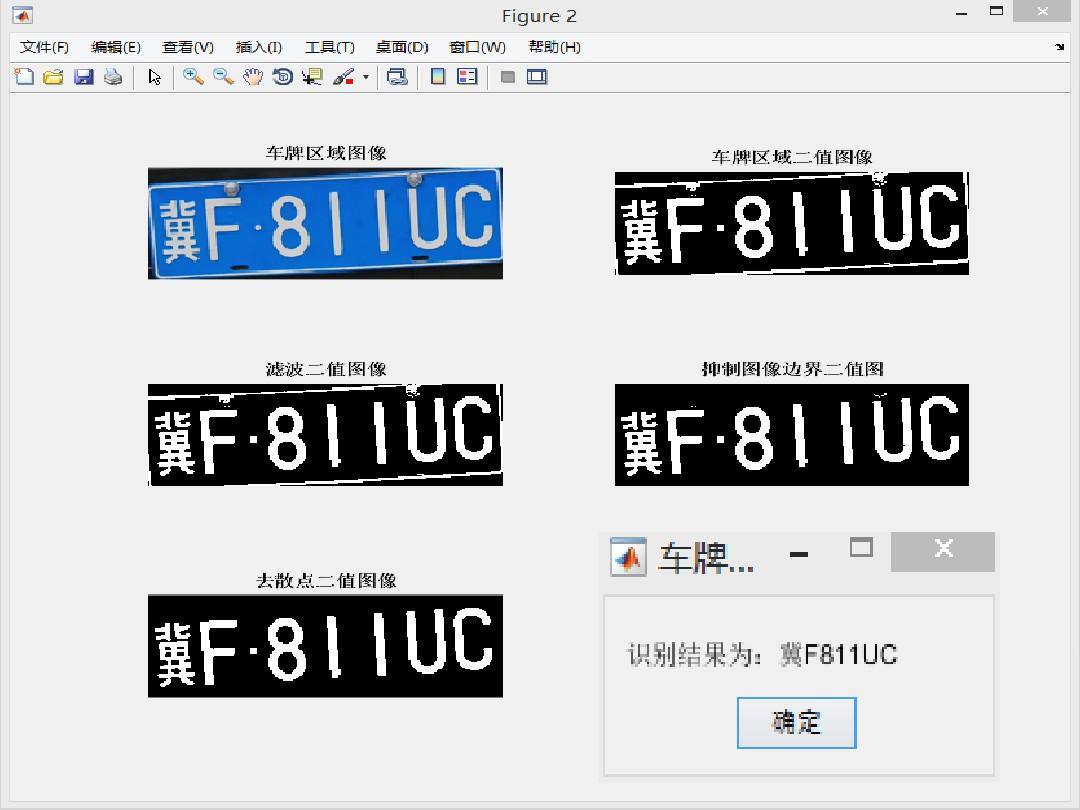
Task: Click the 确定 button in the dialog
Action: pos(796,723)
